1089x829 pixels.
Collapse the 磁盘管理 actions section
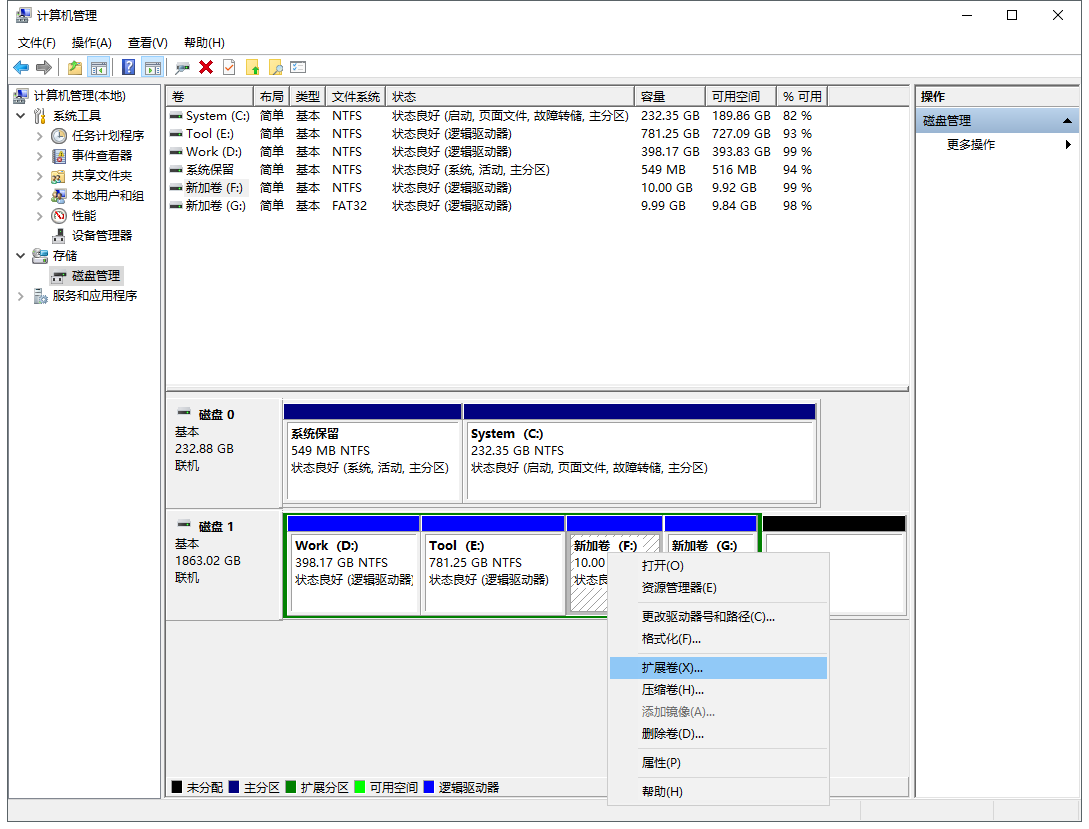pos(1068,121)
